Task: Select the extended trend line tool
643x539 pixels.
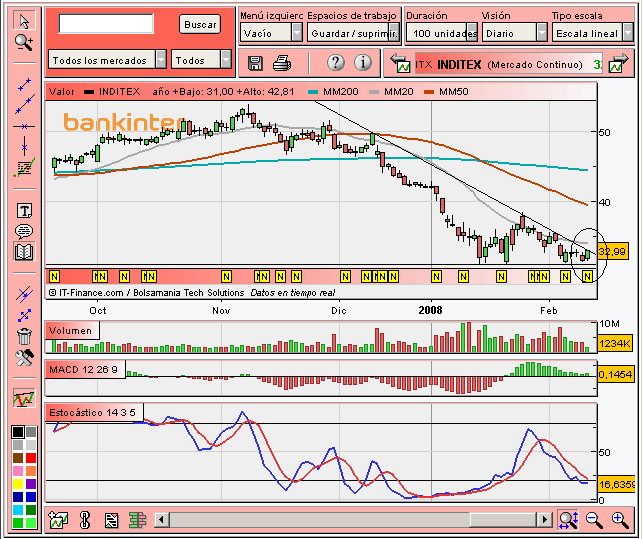Action: [x=24, y=104]
